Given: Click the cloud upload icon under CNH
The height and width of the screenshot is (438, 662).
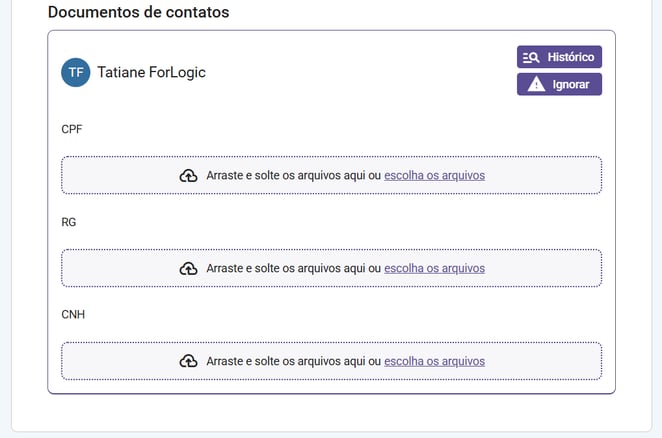Looking at the screenshot, I should pyautogui.click(x=188, y=362).
